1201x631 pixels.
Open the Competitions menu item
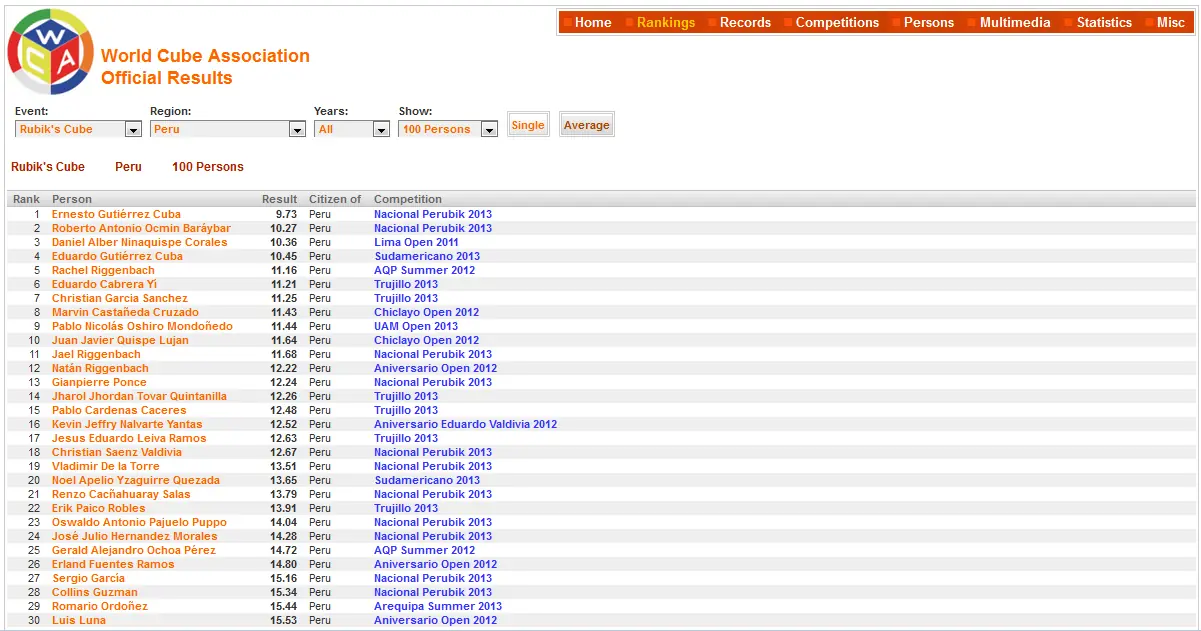coord(838,22)
